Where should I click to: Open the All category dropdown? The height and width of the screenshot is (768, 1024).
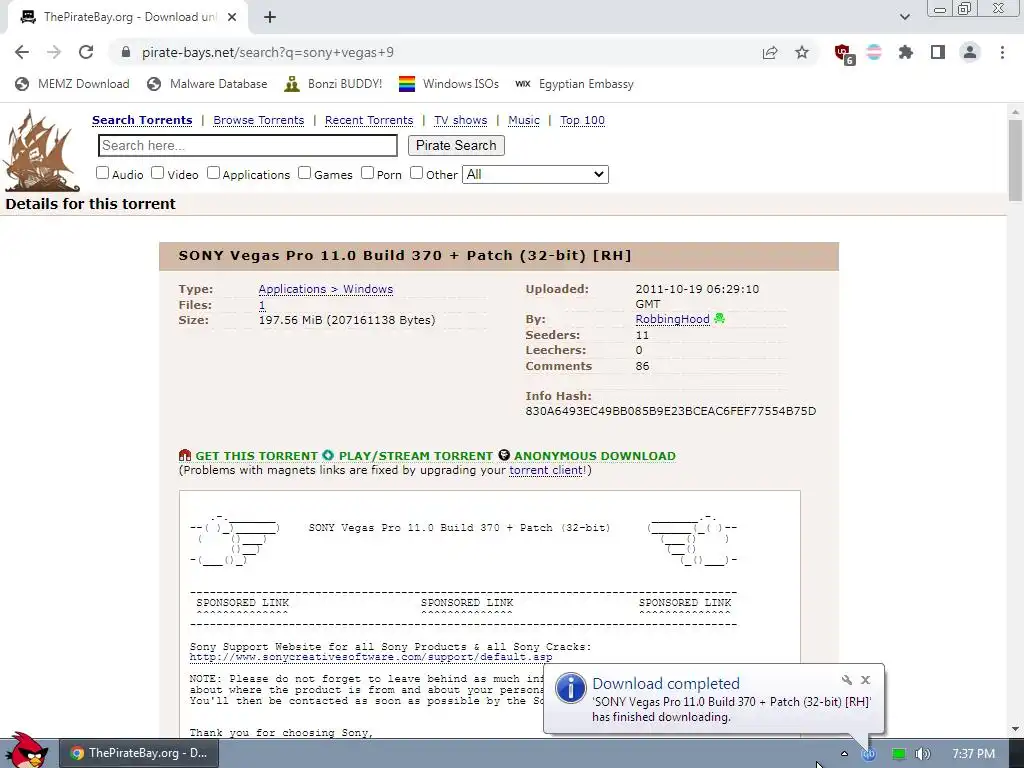(x=535, y=174)
